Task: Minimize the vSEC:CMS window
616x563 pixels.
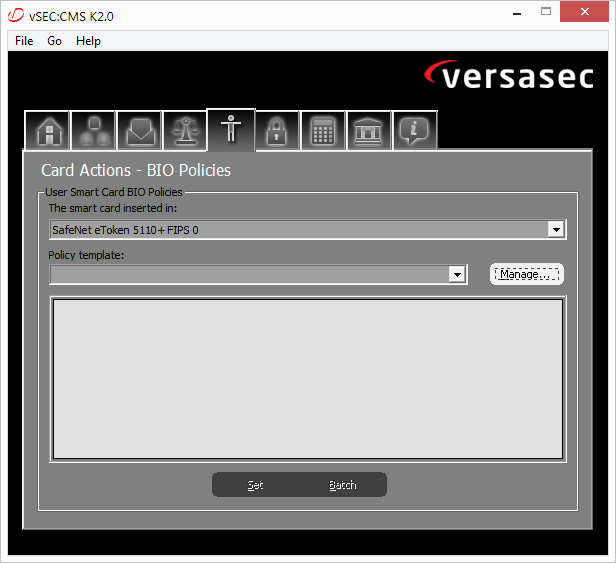Action: pyautogui.click(x=517, y=12)
